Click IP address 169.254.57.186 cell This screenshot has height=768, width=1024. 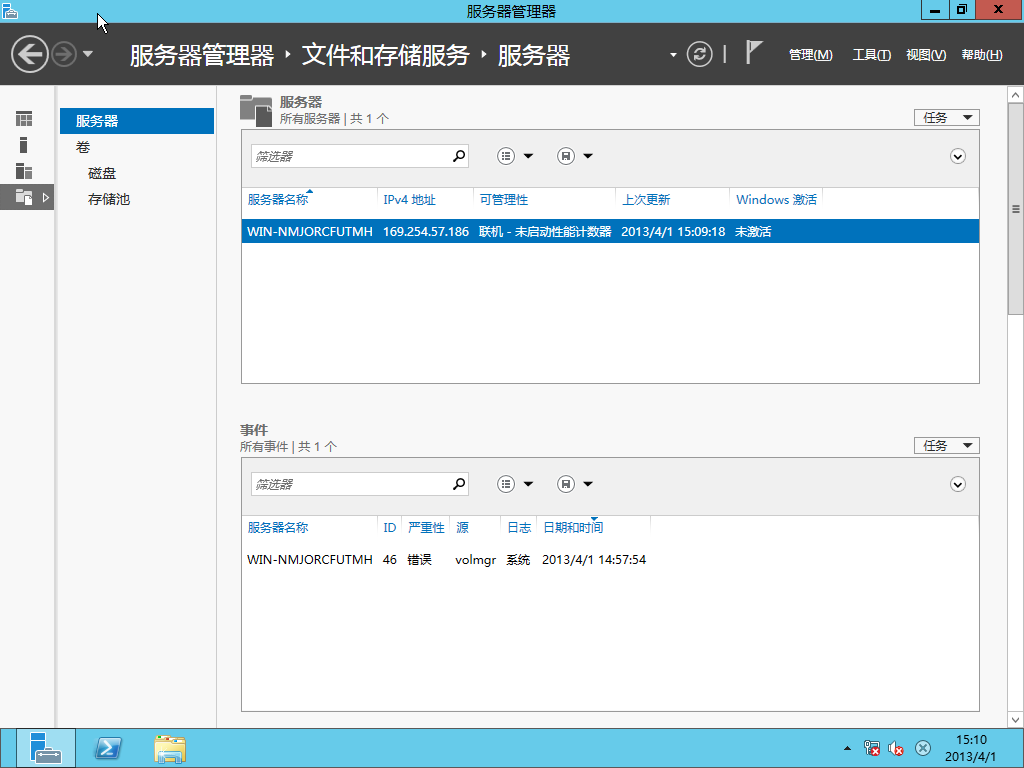[426, 232]
